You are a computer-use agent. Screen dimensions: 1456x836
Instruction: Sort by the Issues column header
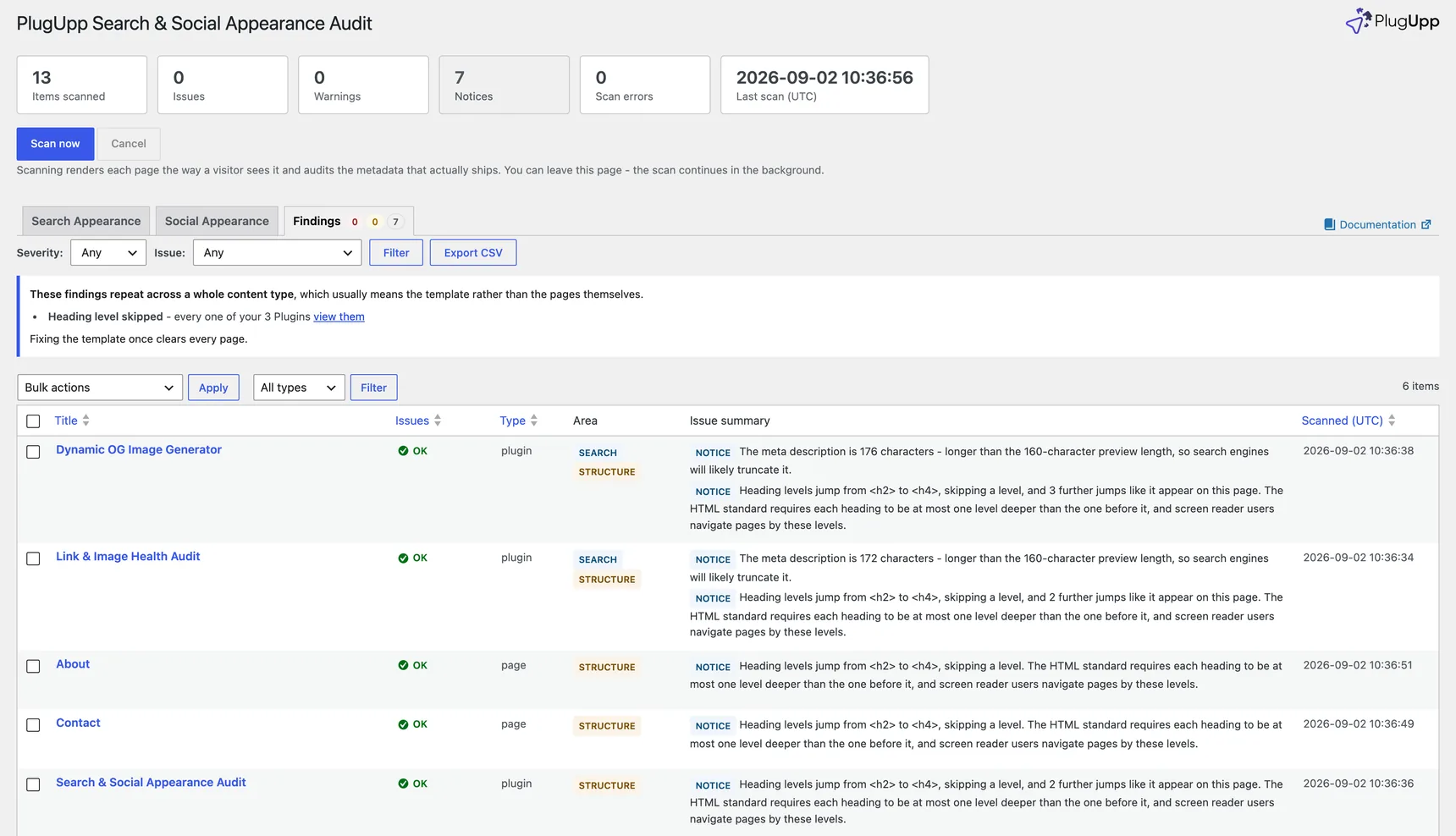(412, 421)
